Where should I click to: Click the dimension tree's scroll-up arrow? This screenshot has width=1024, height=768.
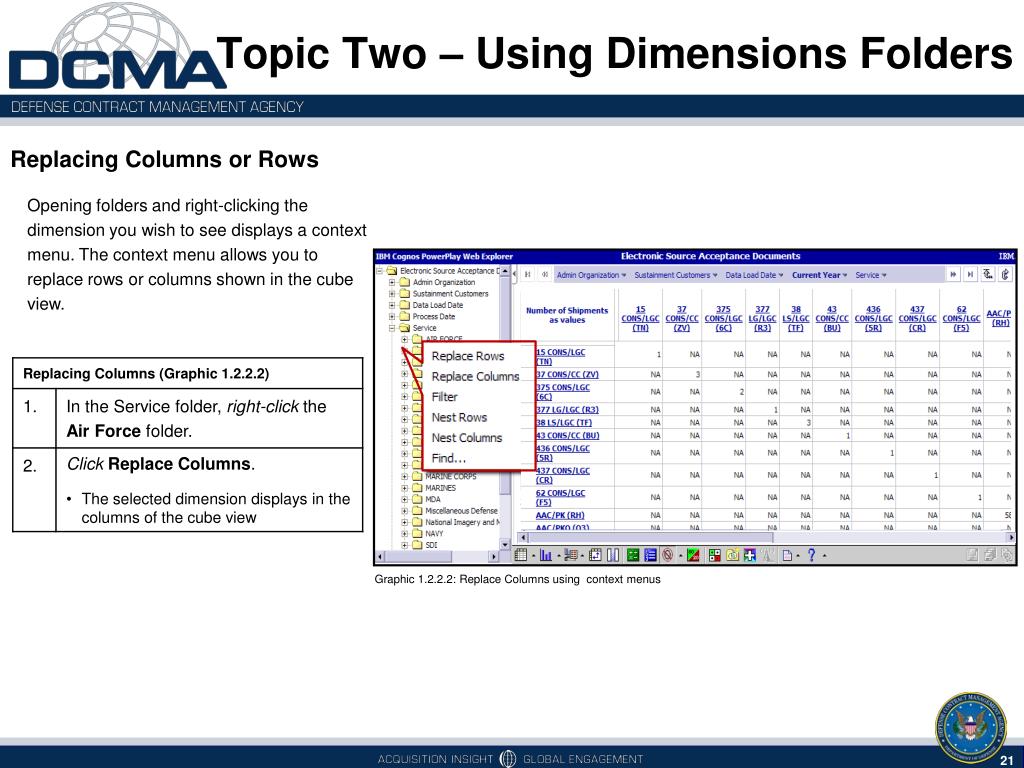505,271
